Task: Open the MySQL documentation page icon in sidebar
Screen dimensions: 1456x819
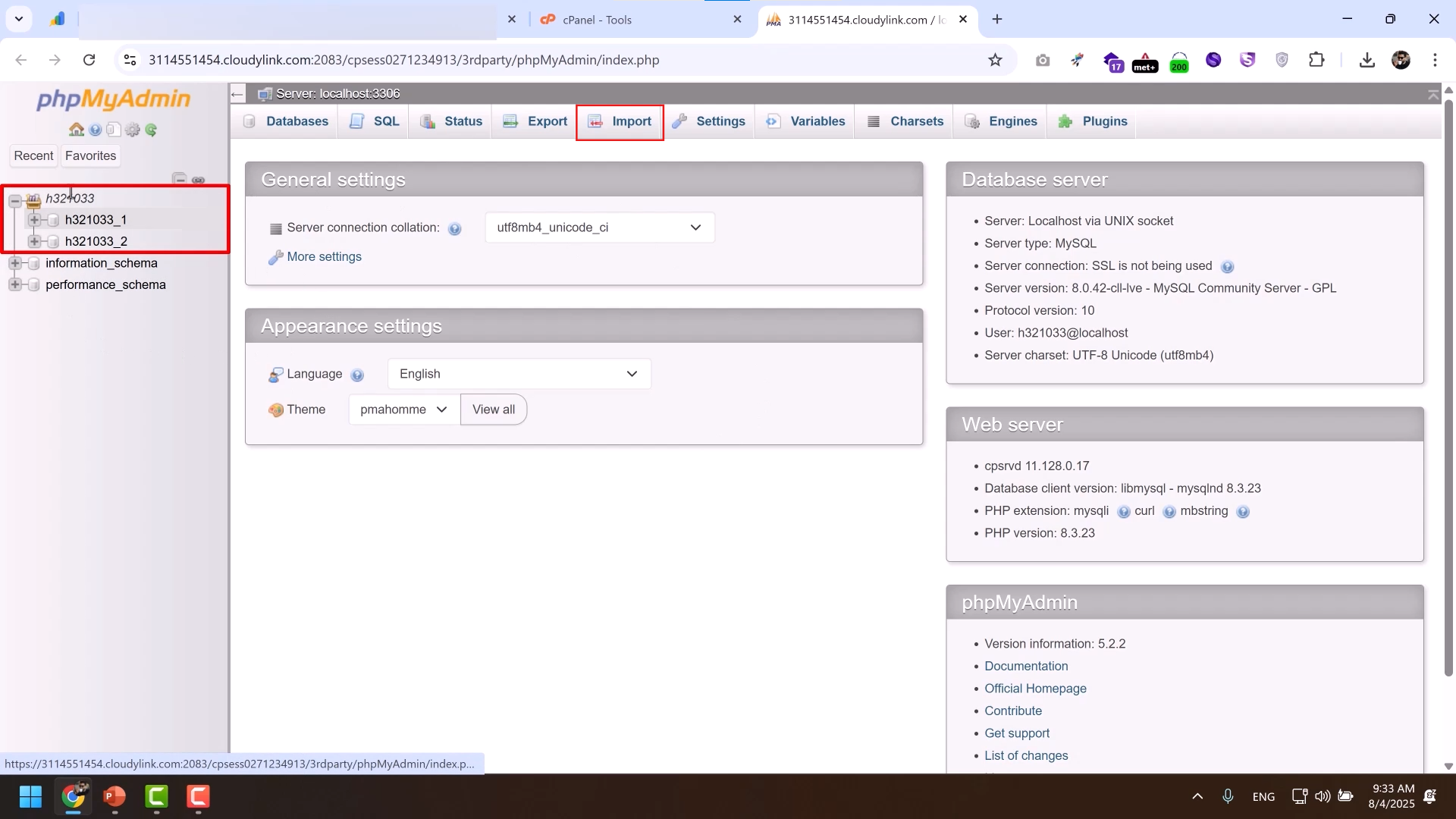Action: [113, 130]
